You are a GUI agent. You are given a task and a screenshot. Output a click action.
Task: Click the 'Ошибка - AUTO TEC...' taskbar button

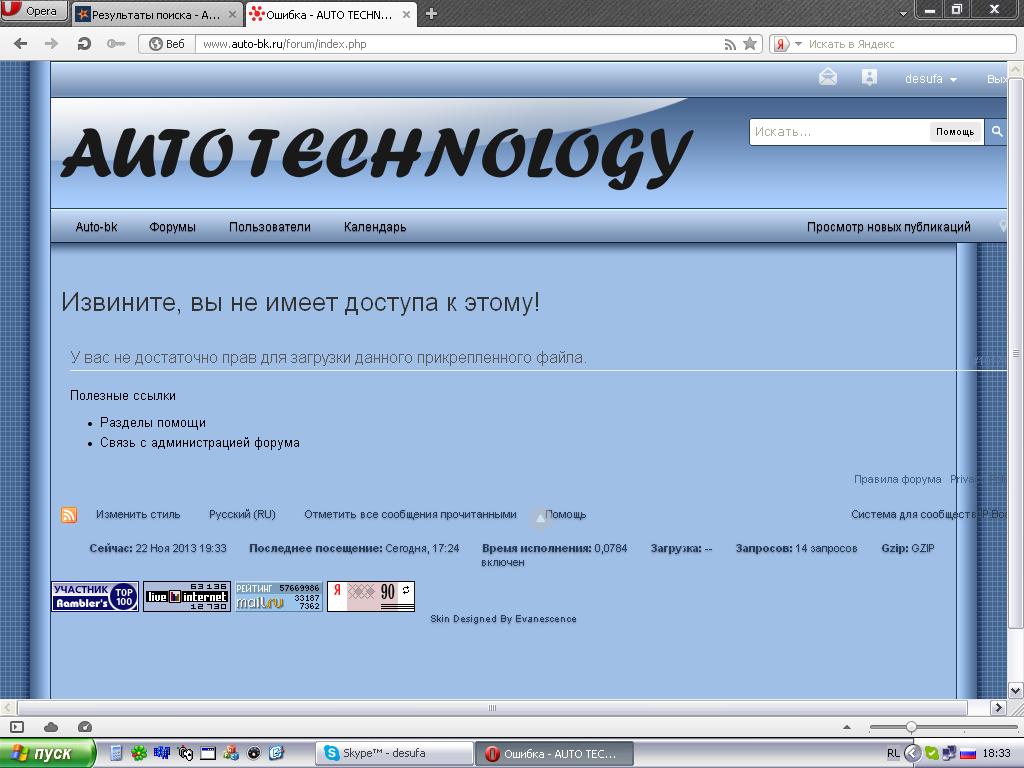click(554, 754)
